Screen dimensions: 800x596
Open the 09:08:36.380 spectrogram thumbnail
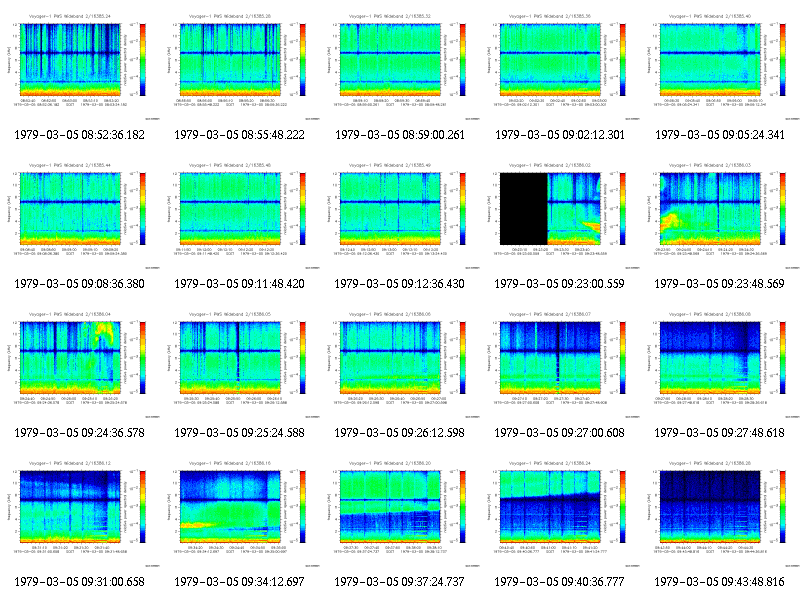(x=80, y=215)
